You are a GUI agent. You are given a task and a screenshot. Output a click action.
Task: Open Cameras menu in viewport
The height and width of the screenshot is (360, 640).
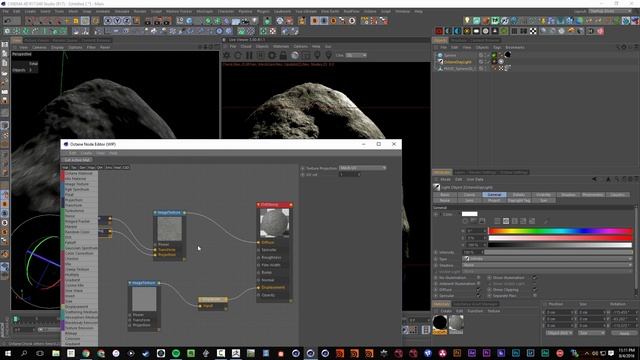click(x=39, y=47)
